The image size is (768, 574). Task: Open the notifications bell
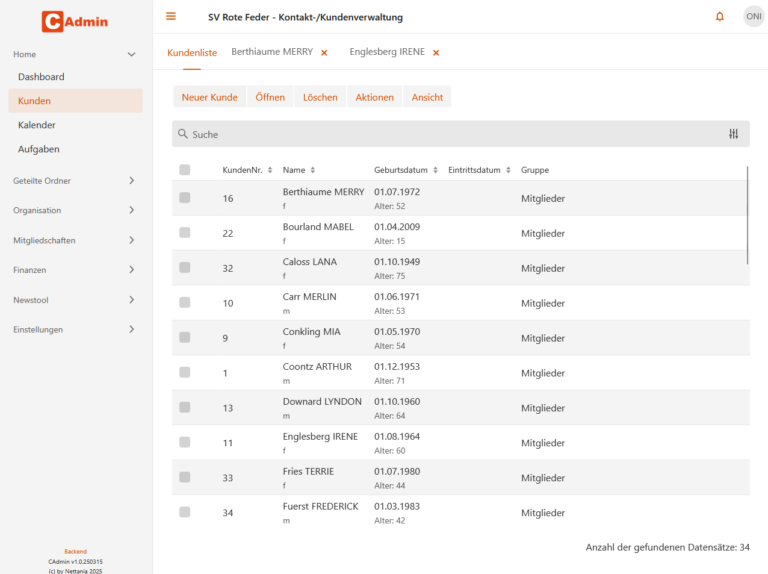(x=720, y=17)
